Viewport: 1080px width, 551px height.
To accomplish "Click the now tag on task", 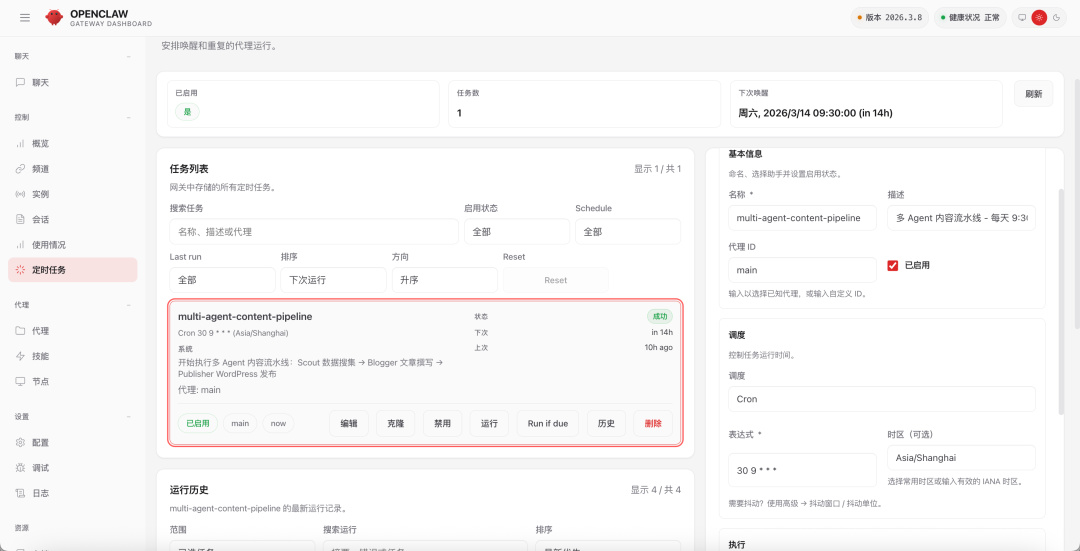I will [x=278, y=424].
